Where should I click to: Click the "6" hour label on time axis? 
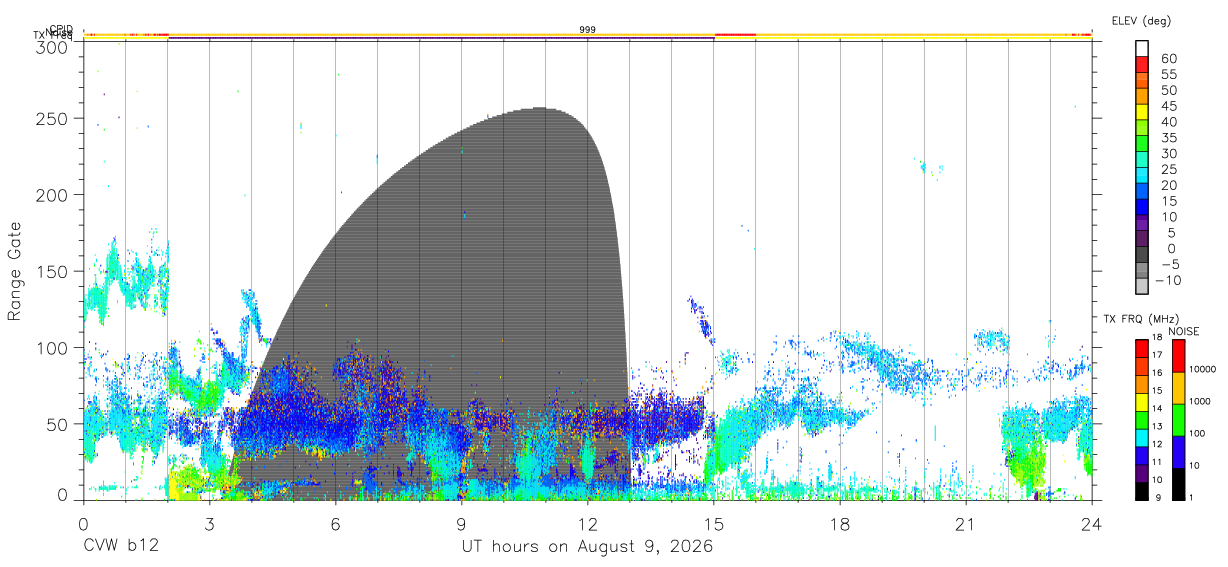(336, 523)
